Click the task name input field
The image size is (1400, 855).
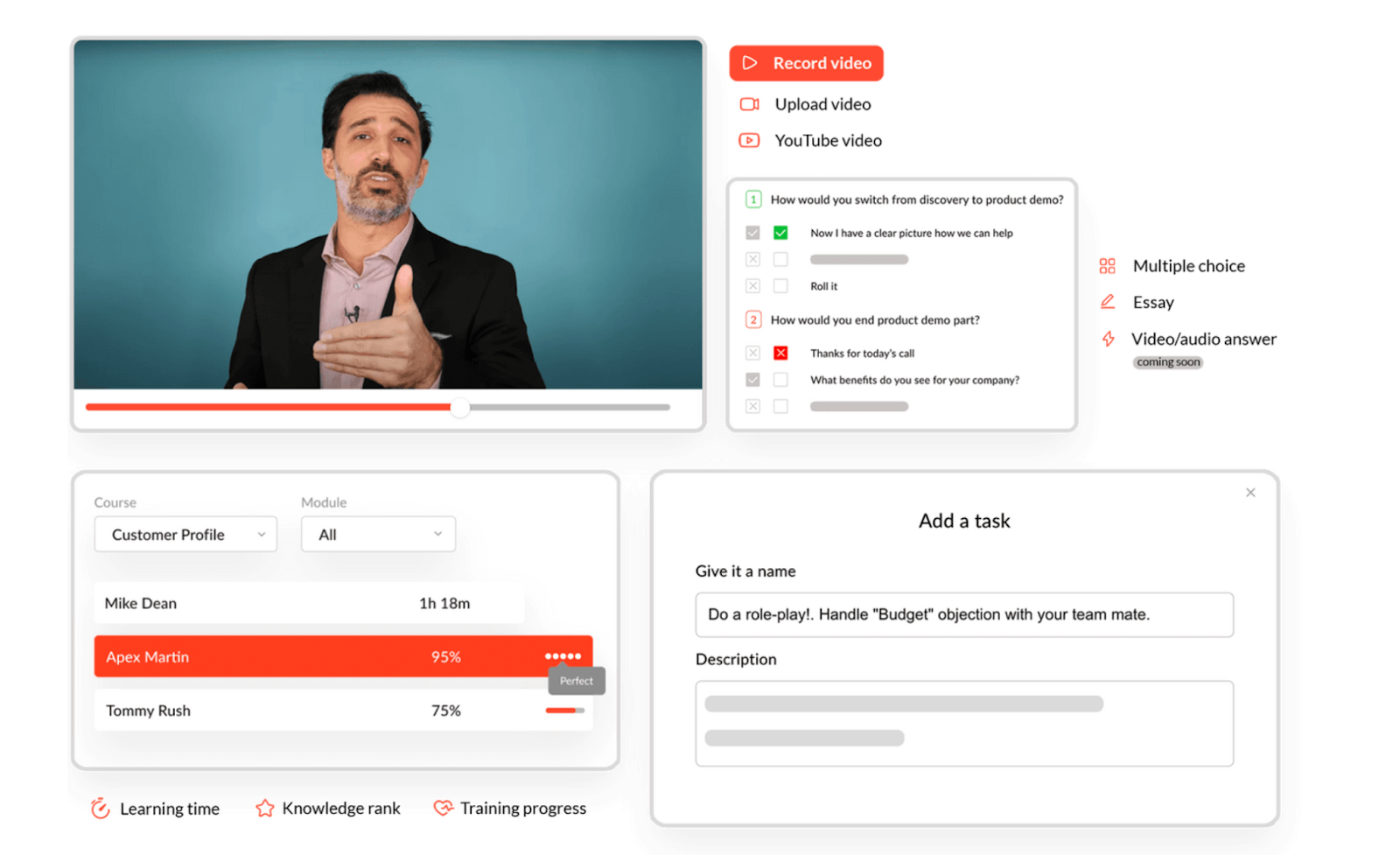click(963, 614)
